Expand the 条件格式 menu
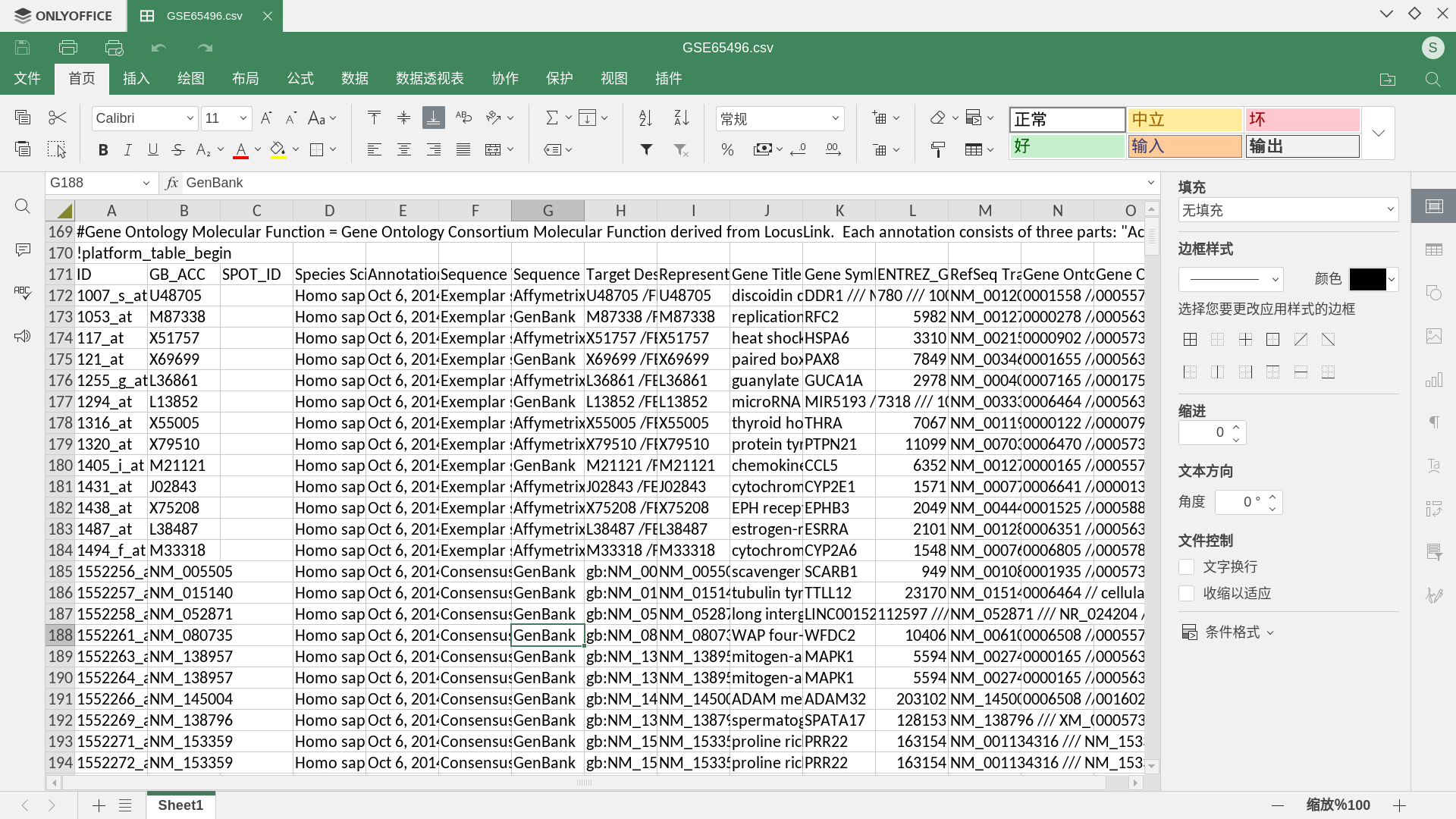Screen dimensions: 1456x819 tap(1228, 632)
